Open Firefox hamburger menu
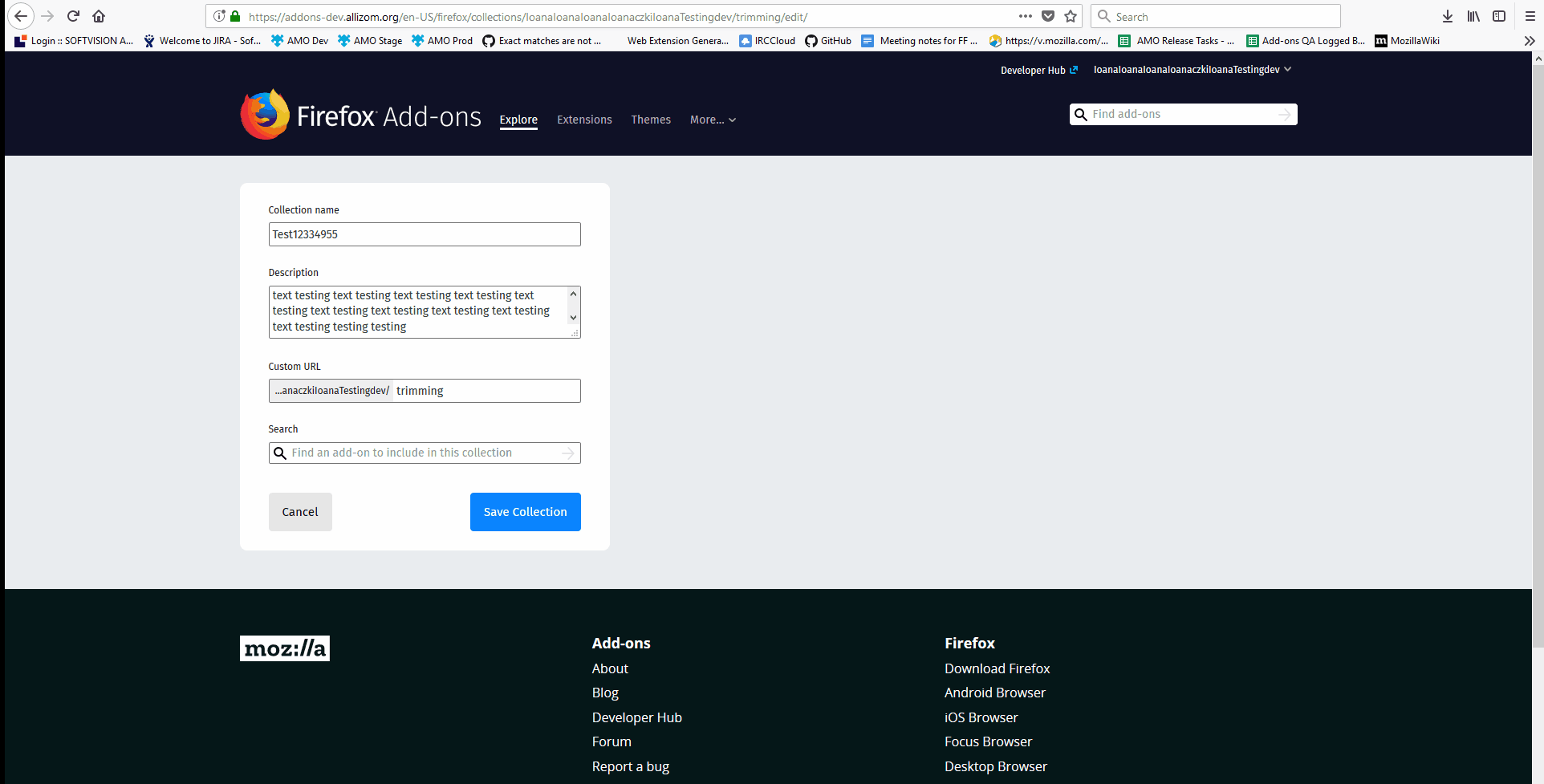Screen dimensions: 1544x784 1530,16
